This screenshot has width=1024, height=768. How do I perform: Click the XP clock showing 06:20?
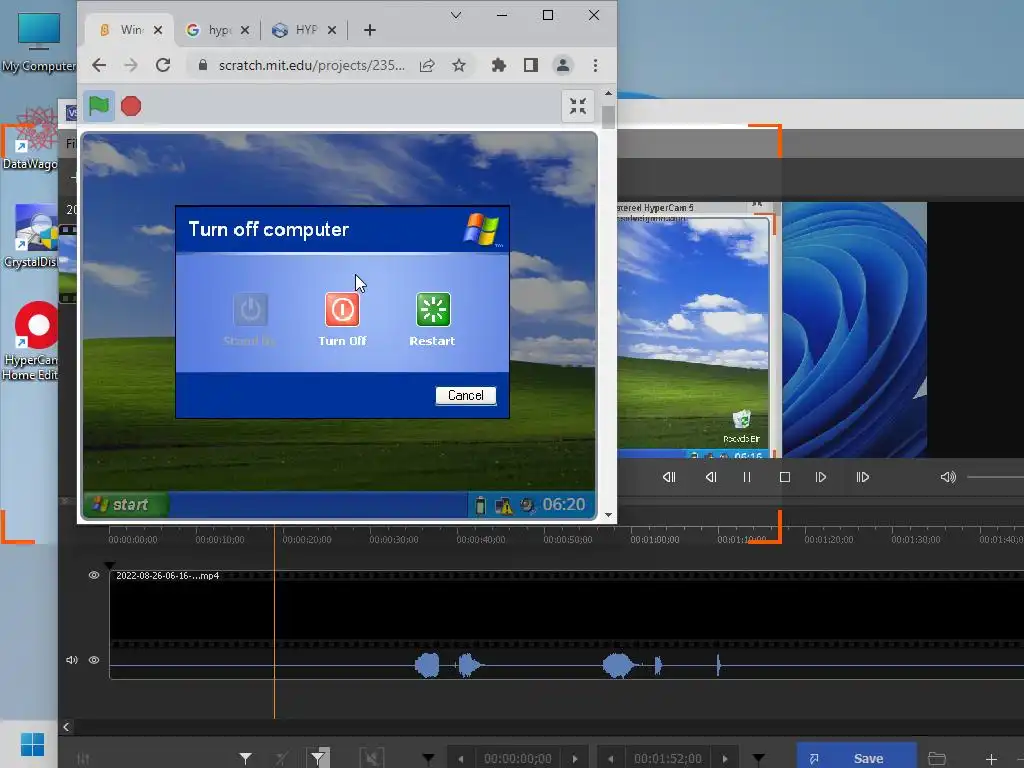564,504
